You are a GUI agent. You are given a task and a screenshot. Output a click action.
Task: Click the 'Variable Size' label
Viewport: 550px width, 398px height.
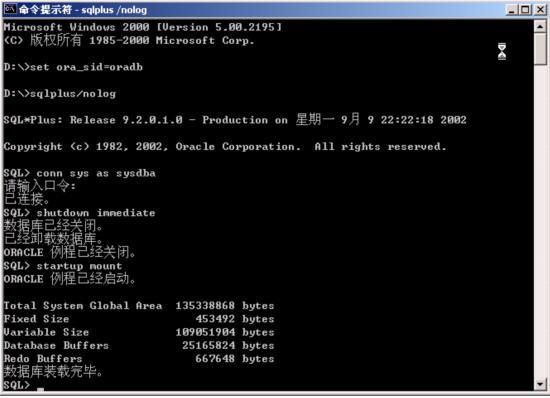(46, 332)
